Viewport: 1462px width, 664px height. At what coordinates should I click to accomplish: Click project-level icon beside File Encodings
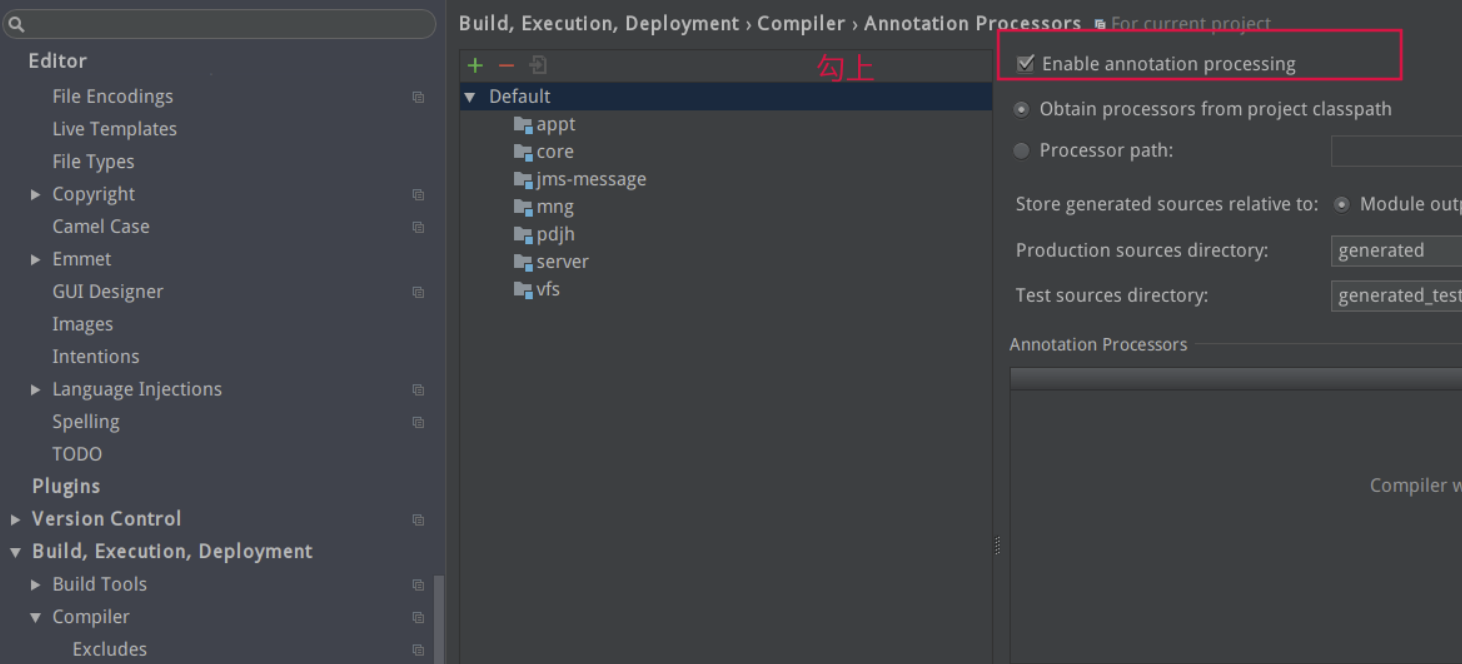tap(418, 97)
